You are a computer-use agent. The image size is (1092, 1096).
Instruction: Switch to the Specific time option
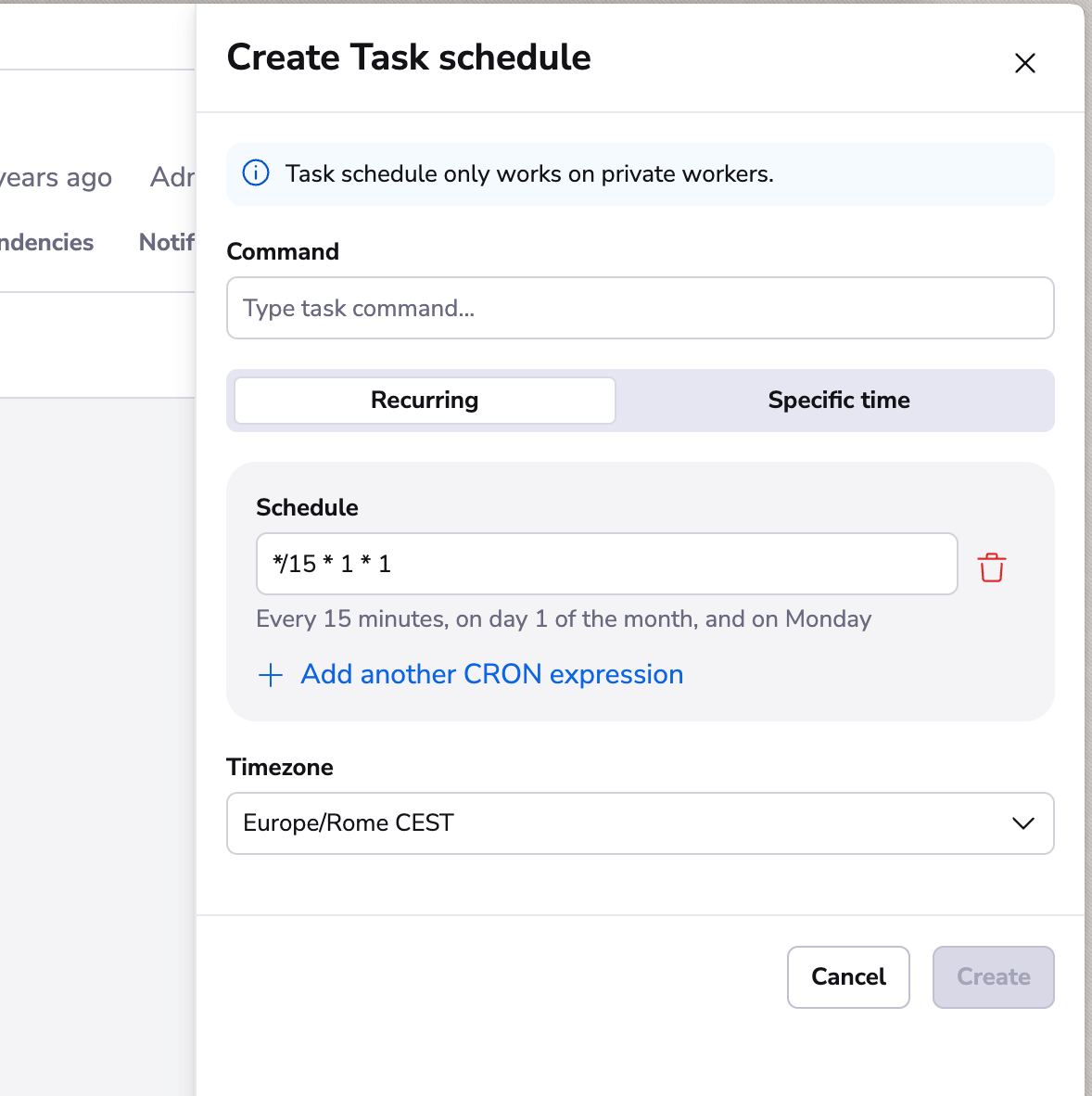click(x=837, y=400)
